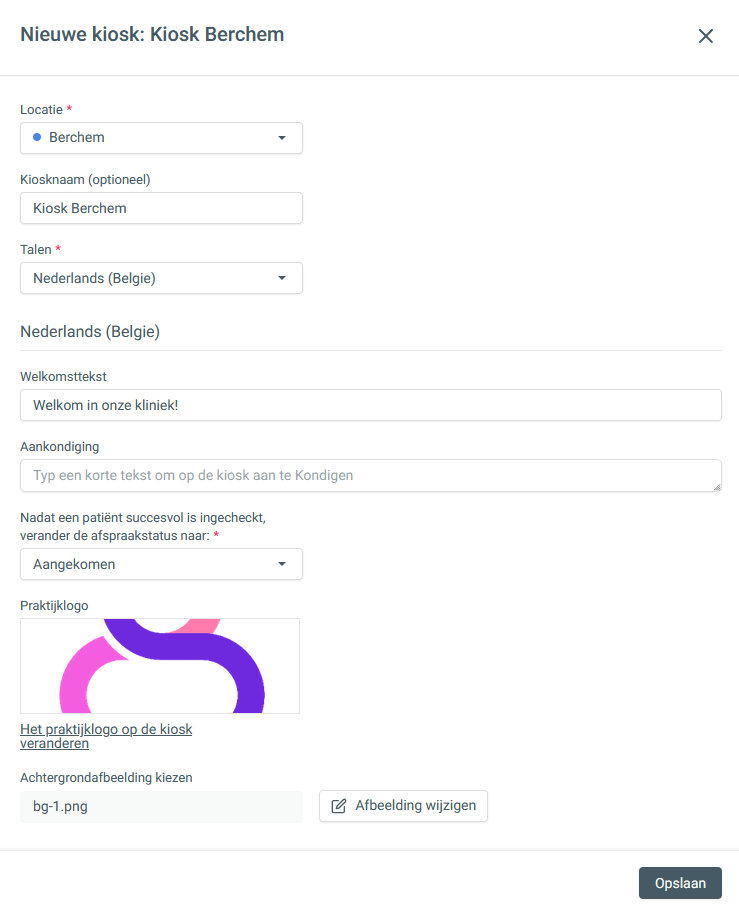Click the Afbeelding wijzigen button
739x914 pixels.
403,806
